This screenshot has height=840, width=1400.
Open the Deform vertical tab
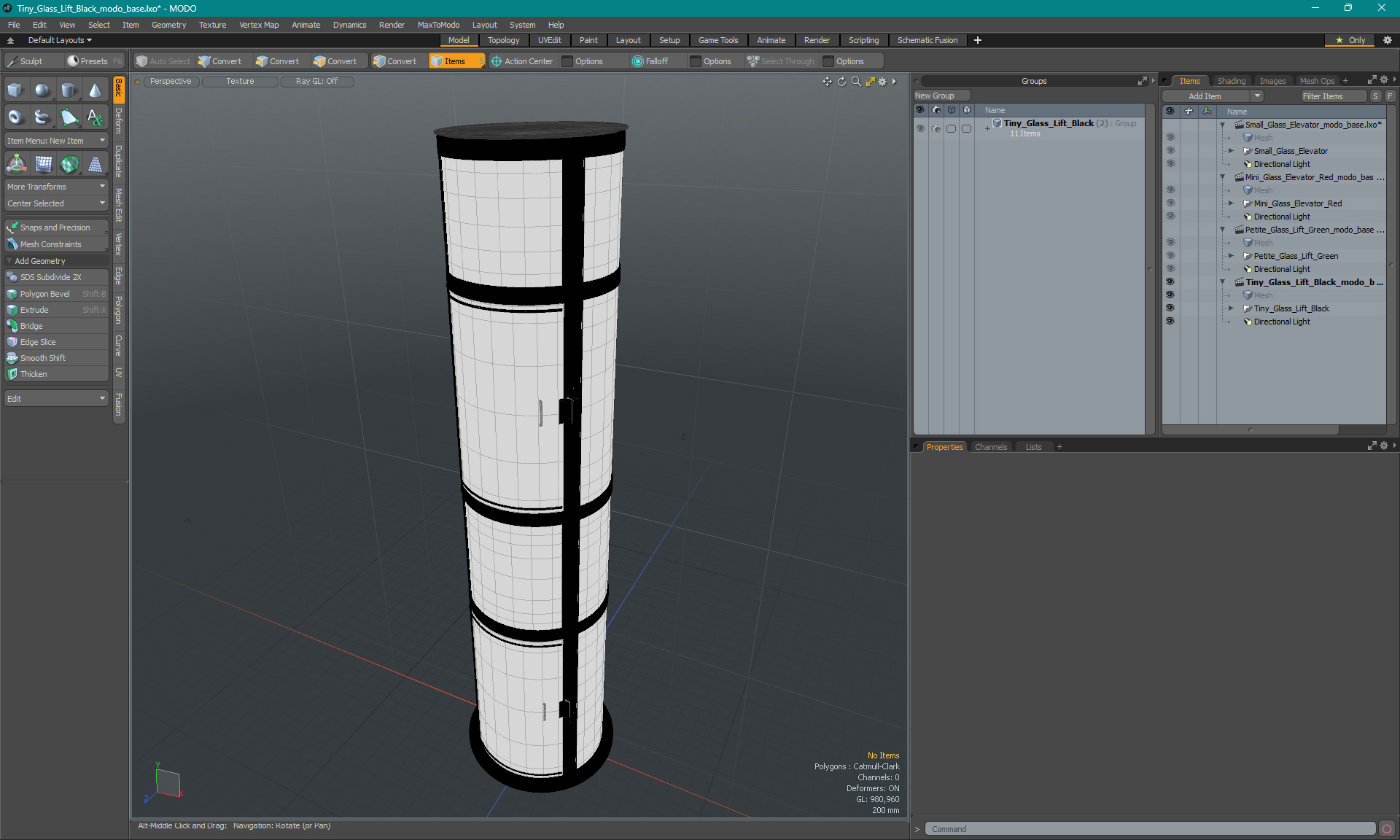(x=119, y=121)
